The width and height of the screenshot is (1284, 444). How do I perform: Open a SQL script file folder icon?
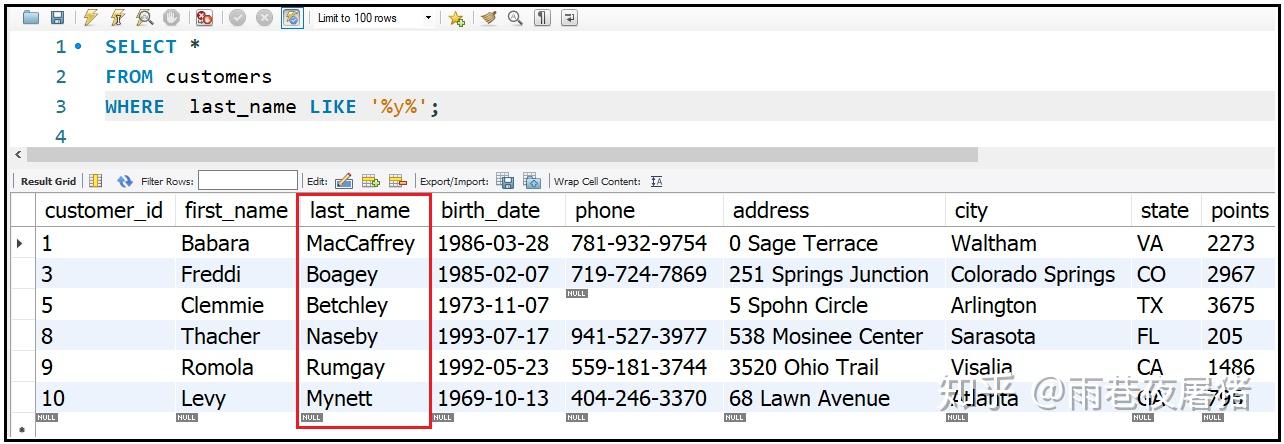pos(32,18)
